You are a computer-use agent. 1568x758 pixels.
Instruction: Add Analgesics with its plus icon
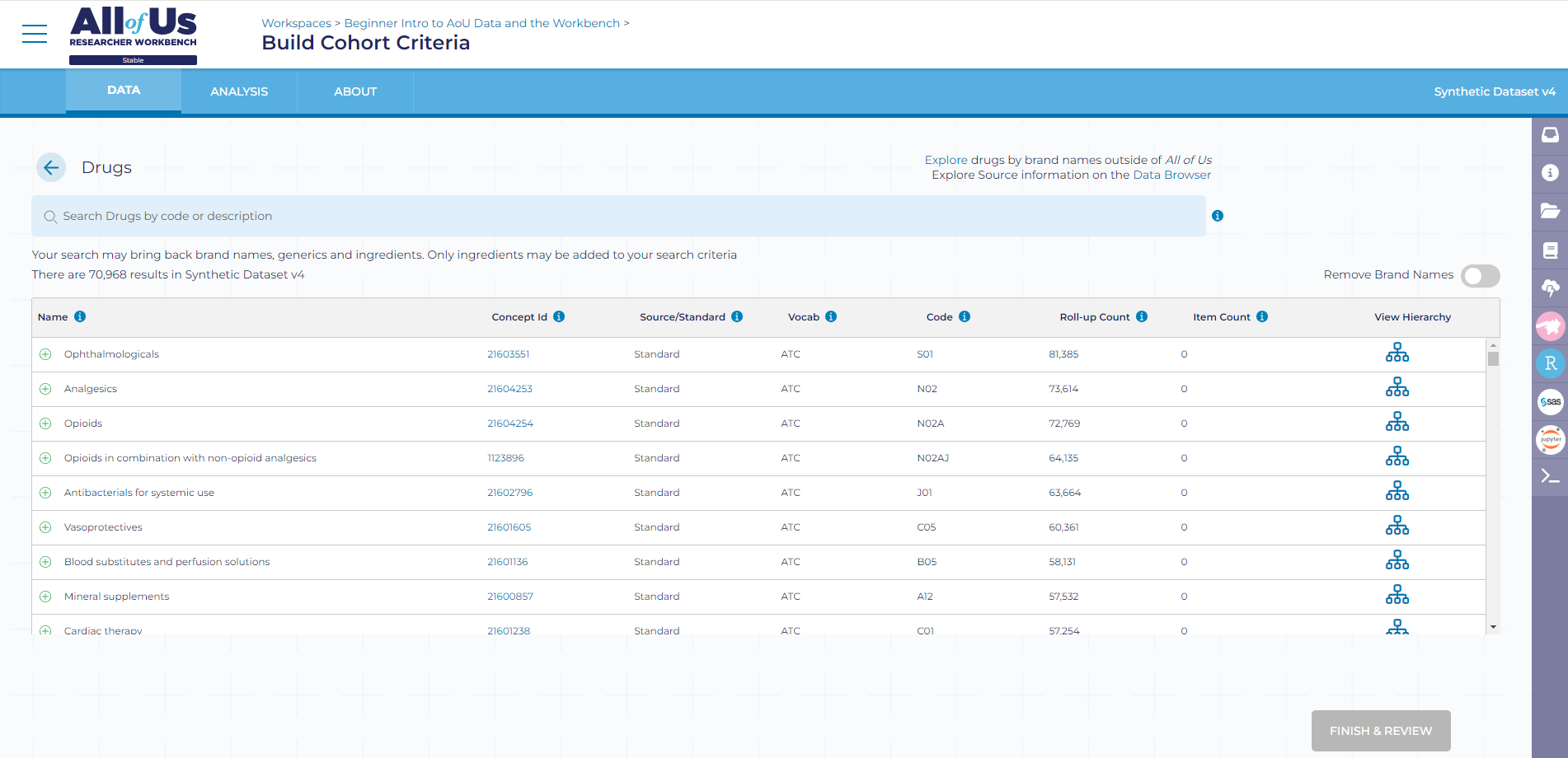tap(45, 389)
